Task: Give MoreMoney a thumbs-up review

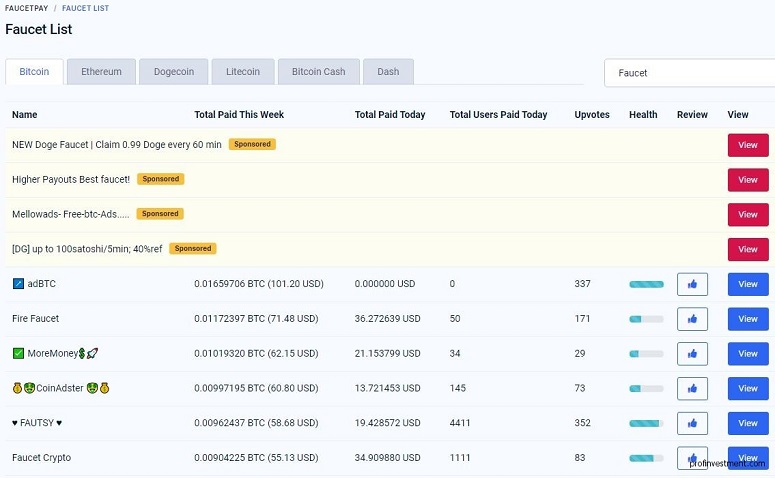Action: [x=692, y=353]
